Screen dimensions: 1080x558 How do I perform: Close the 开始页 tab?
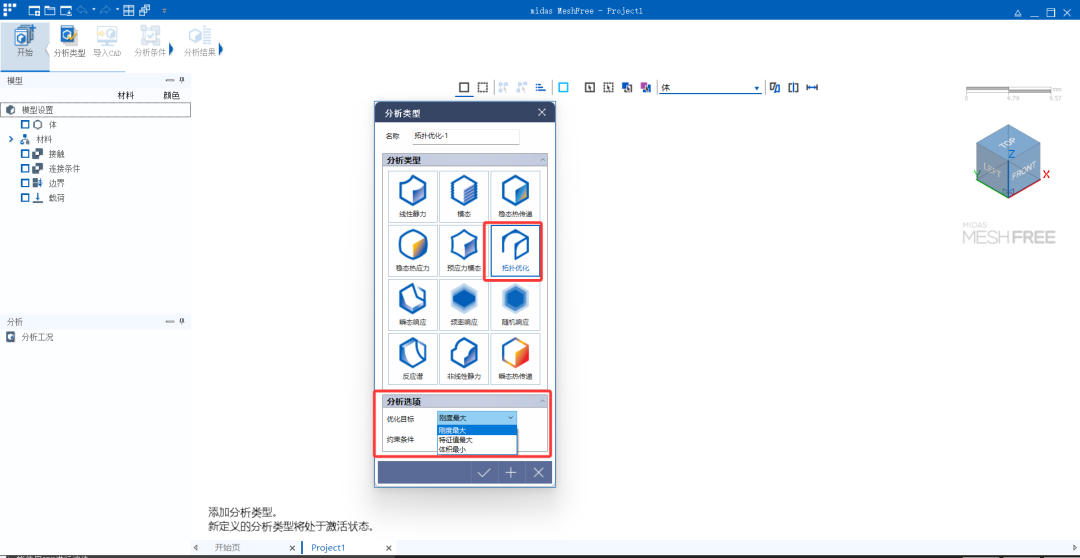click(x=292, y=548)
